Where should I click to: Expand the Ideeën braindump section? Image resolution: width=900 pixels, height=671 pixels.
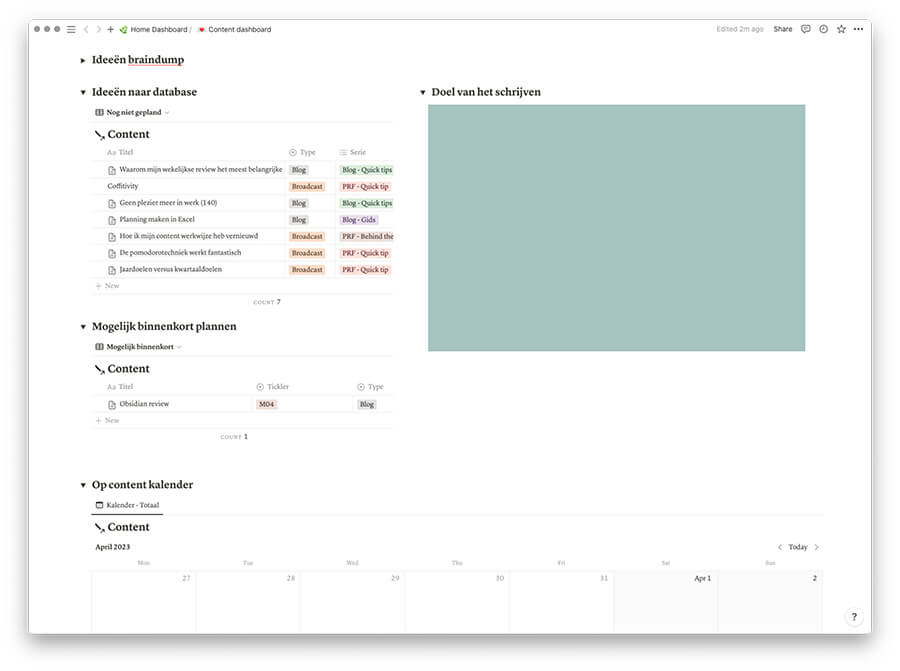point(83,60)
